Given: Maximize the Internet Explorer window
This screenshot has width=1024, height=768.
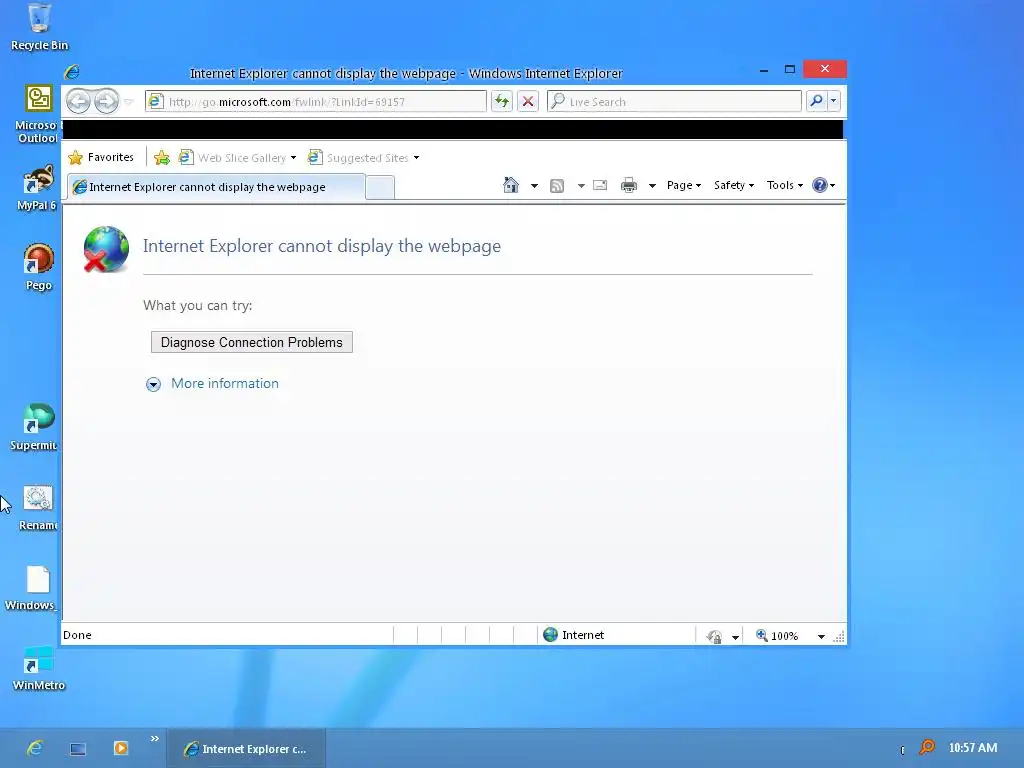Looking at the screenshot, I should pos(790,69).
